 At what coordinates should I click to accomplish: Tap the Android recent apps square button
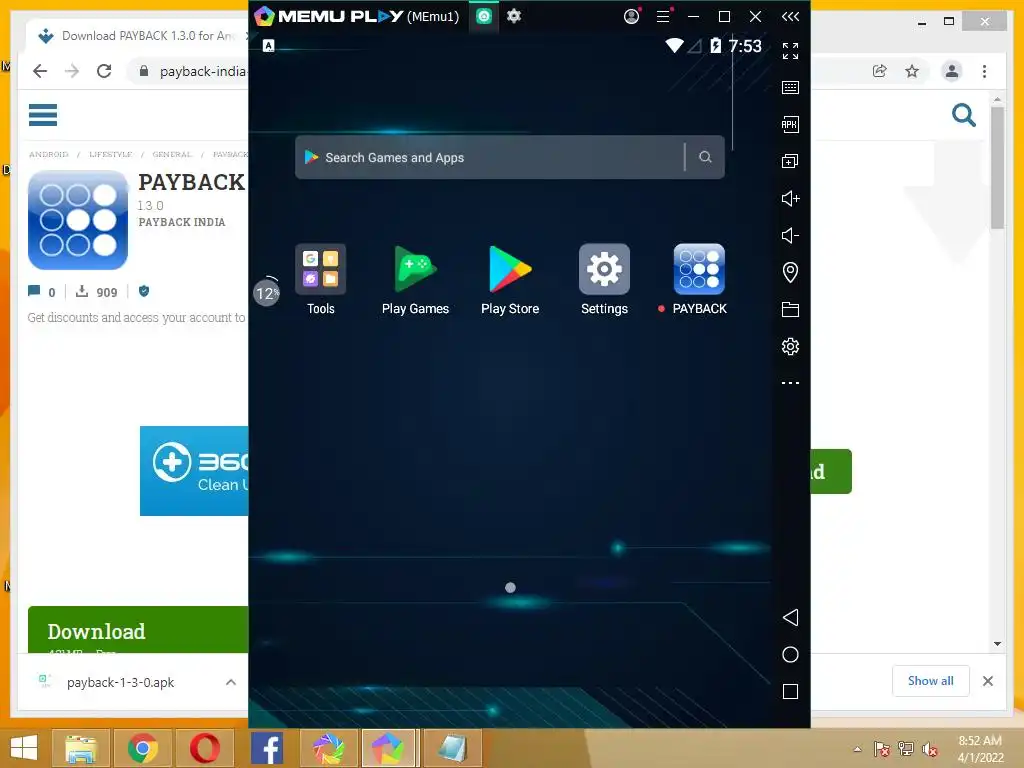point(790,692)
